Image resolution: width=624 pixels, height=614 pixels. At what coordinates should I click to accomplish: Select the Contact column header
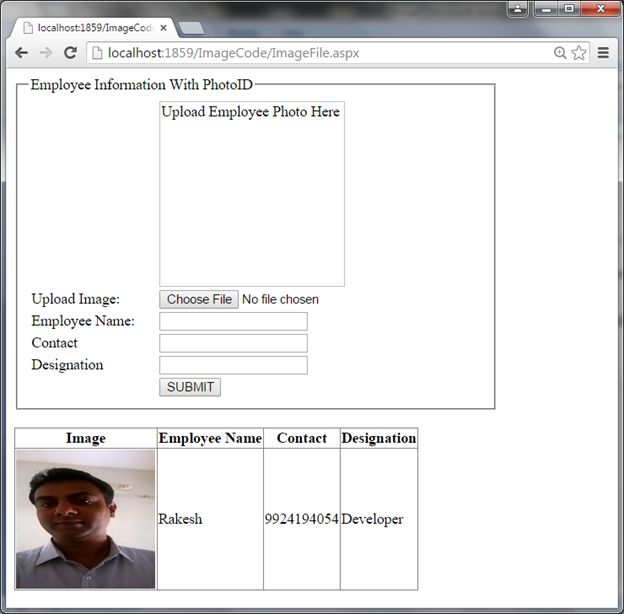click(302, 438)
